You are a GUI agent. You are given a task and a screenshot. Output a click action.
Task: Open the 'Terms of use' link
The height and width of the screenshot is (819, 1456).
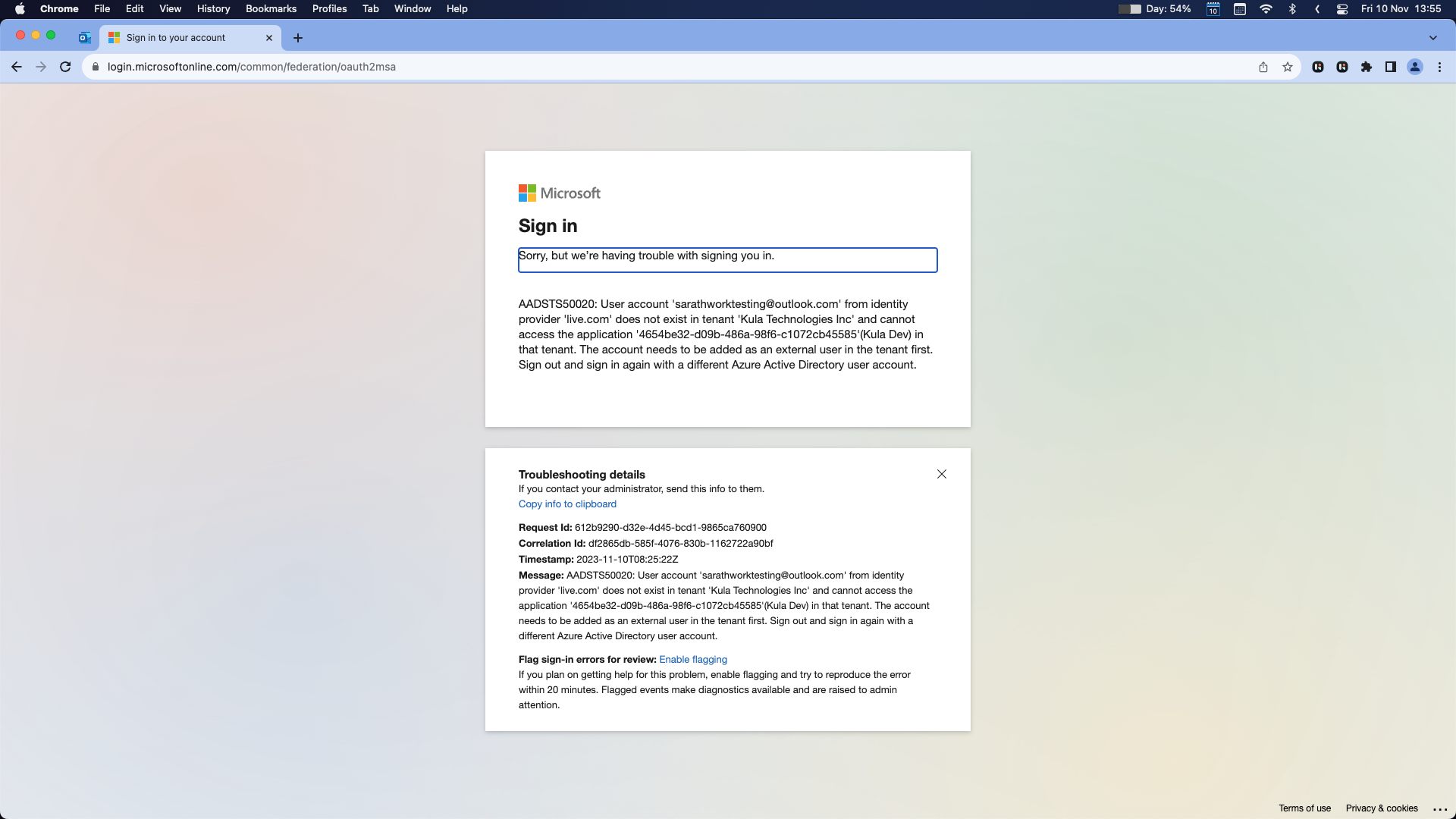(x=1304, y=808)
